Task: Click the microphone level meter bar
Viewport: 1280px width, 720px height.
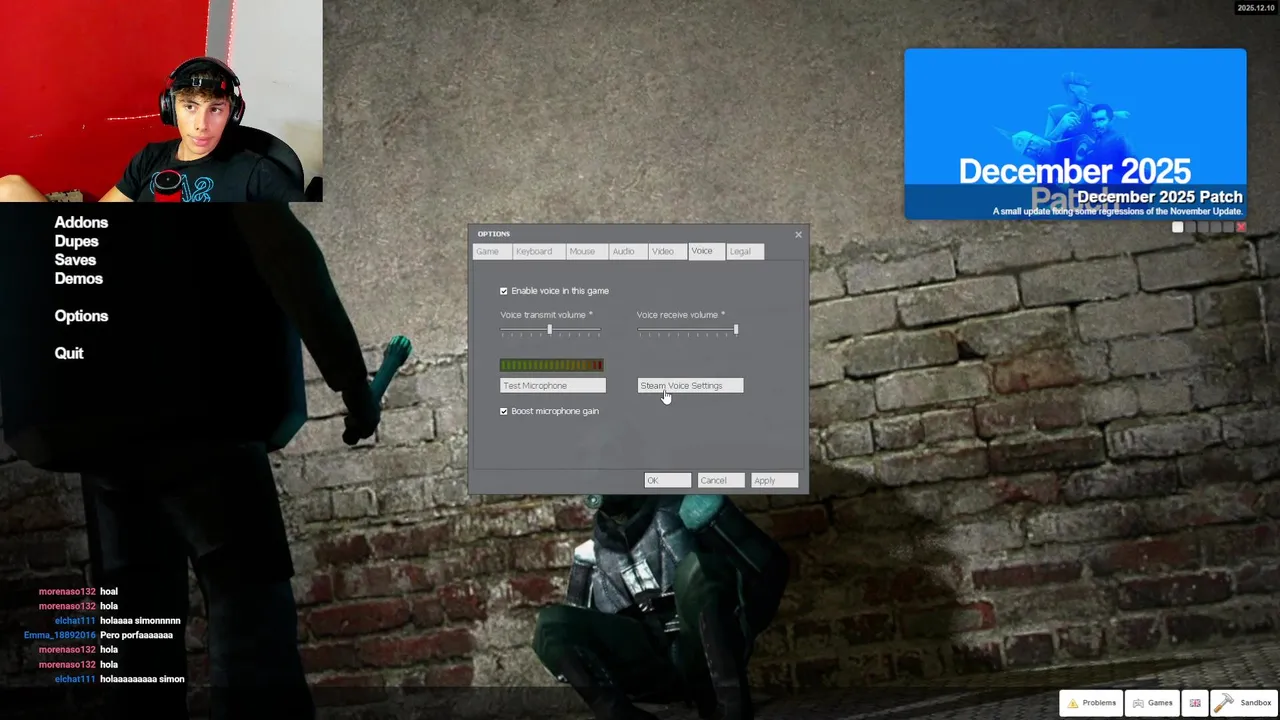Action: [x=552, y=365]
